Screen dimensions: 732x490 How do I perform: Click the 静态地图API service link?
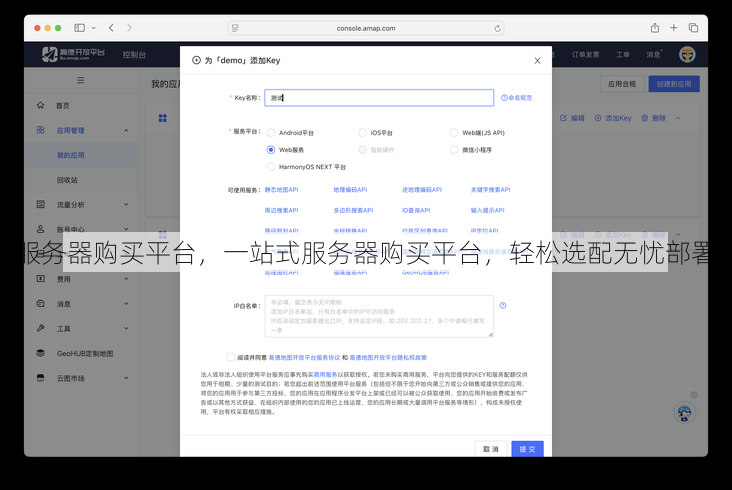pos(282,189)
